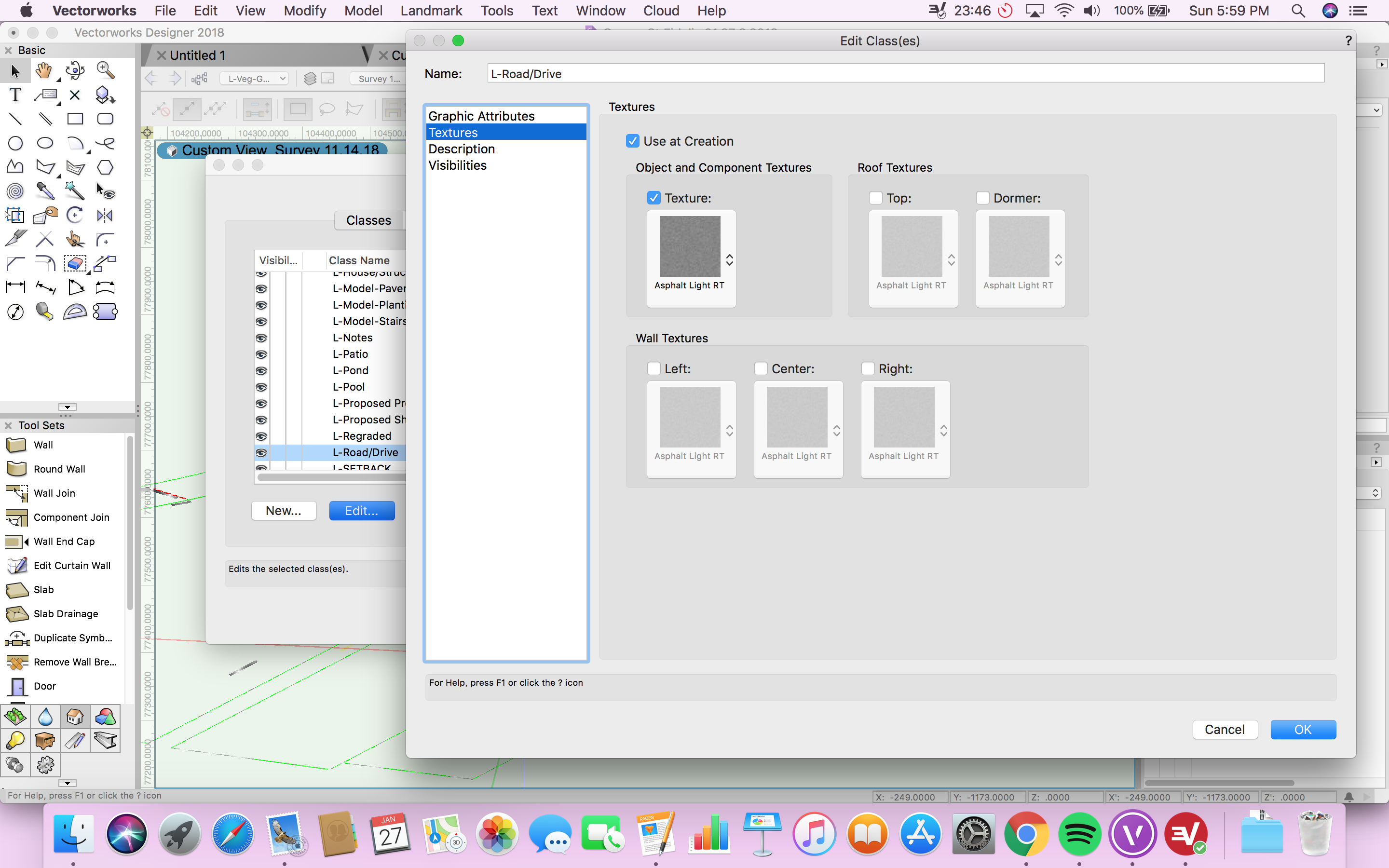Hide the L-Pool class with its eye toggle
Viewport: 1389px width, 868px height.
[x=263, y=387]
